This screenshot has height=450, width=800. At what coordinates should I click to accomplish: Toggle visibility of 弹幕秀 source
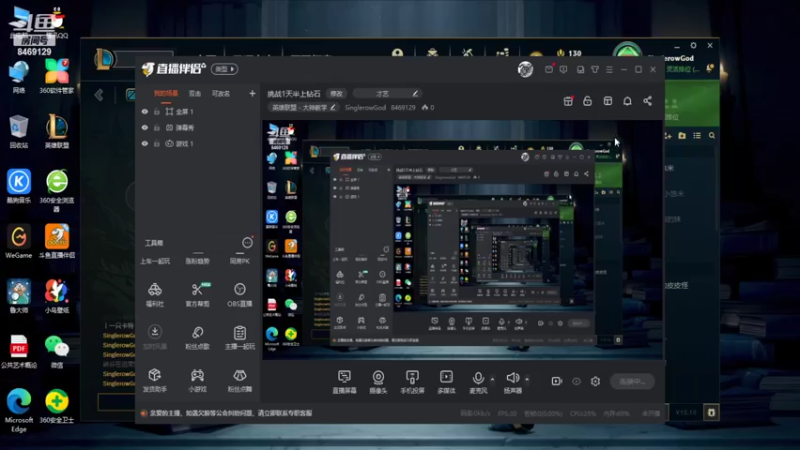tap(145, 128)
